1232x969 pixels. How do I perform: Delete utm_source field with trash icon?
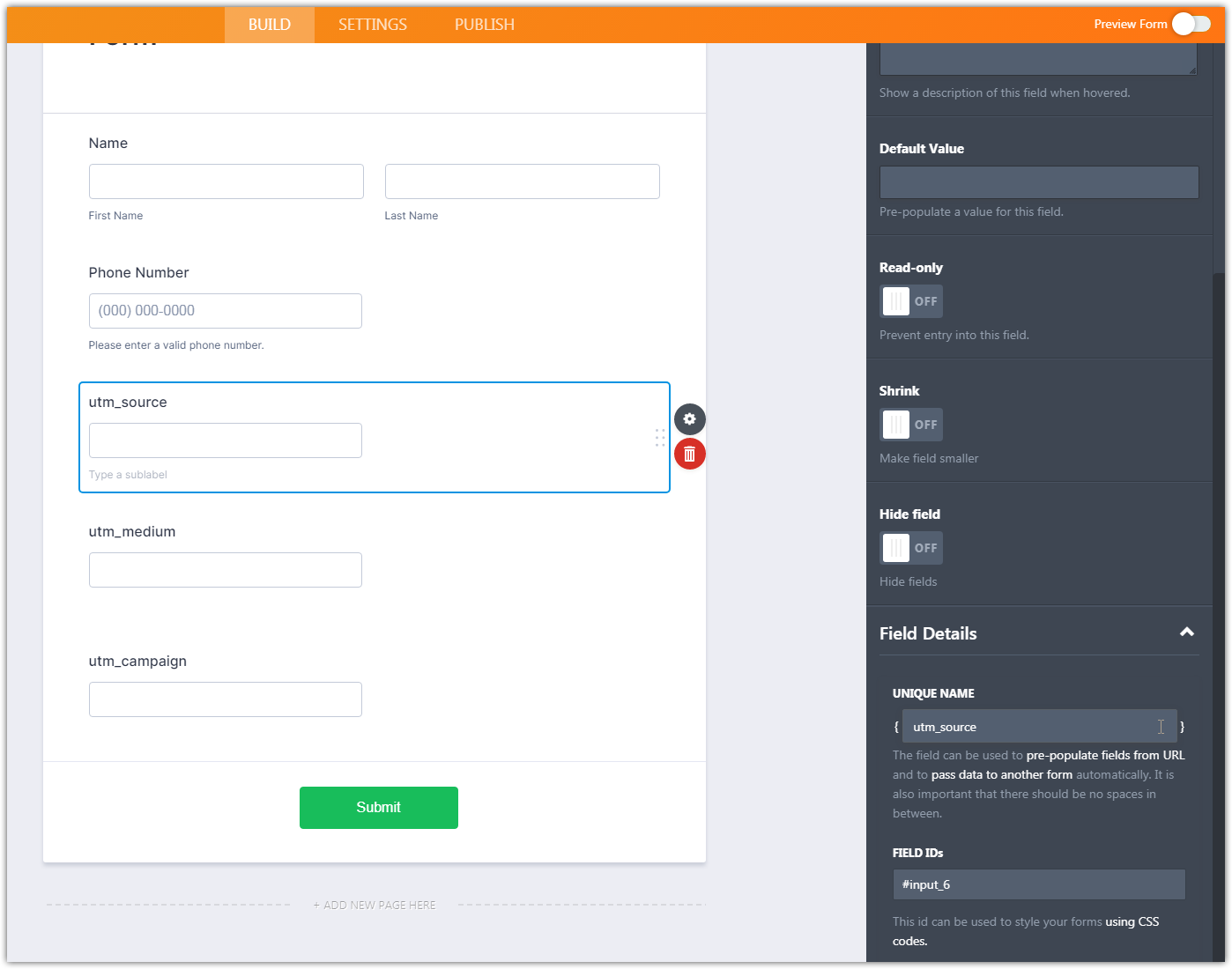(690, 455)
